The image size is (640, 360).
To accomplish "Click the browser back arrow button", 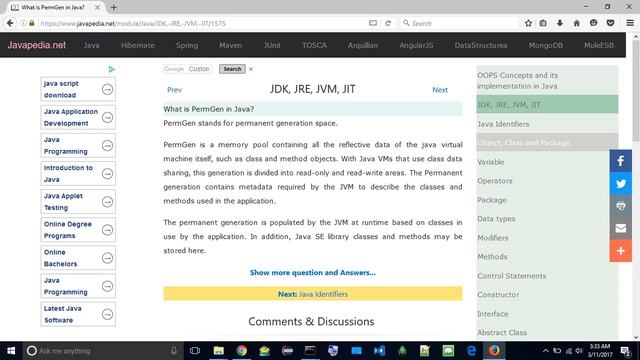I will click(10, 23).
